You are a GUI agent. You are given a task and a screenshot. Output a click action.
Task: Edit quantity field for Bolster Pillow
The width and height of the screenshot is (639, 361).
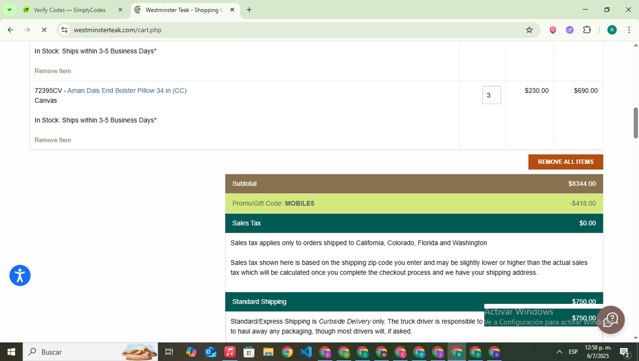(491, 95)
